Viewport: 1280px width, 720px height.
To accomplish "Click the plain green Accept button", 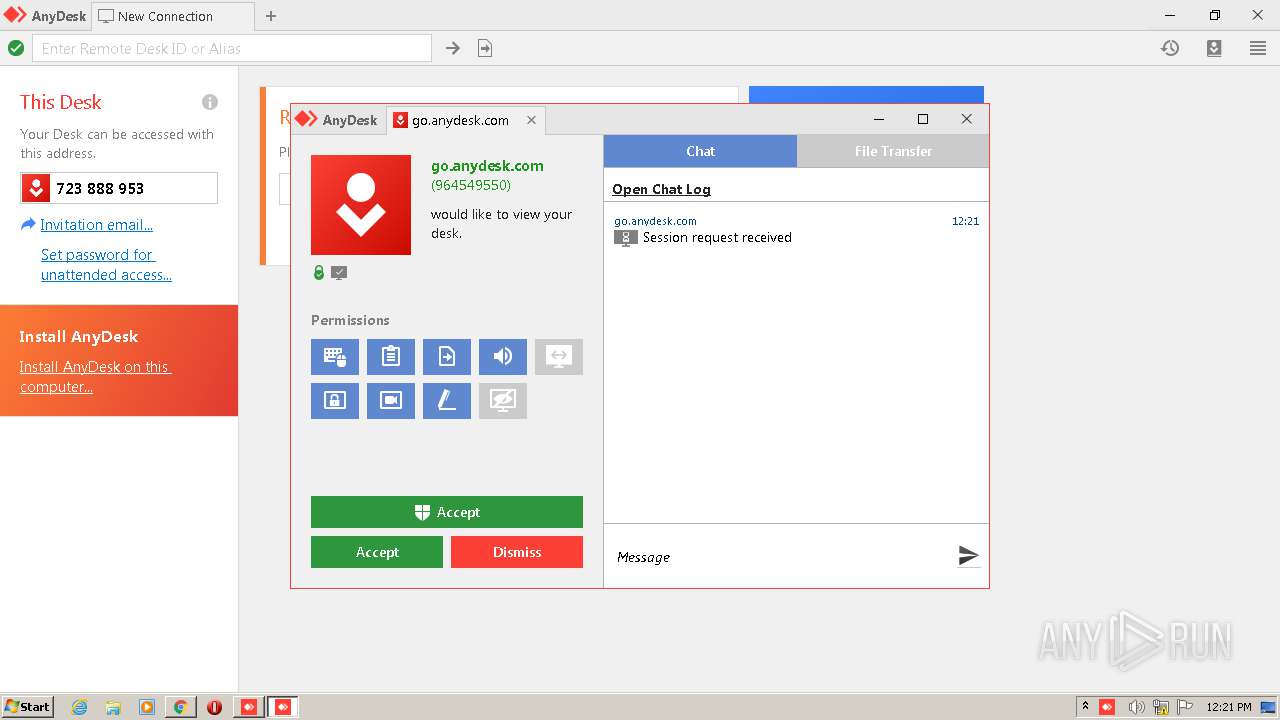I will [x=377, y=552].
